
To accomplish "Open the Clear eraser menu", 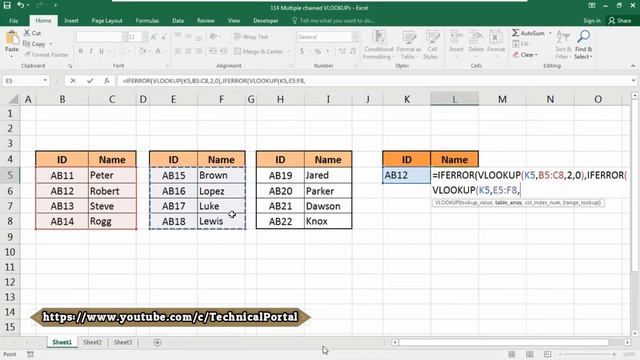I will 525,55.
